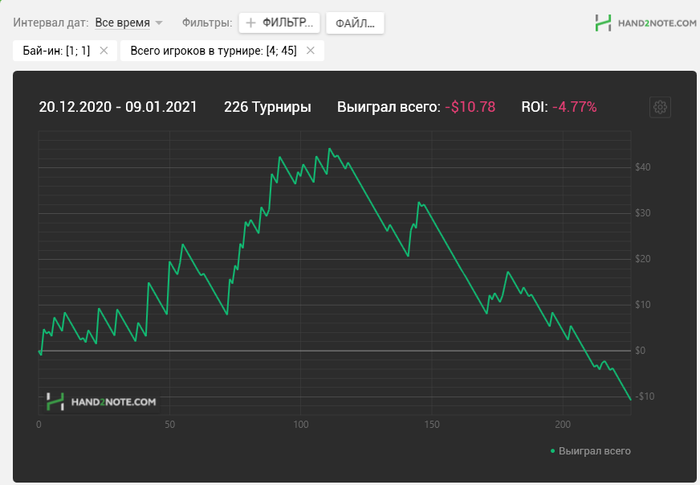
Task: Click the 'Бай-ин: [1; 1]' filter label
Action: (x=56, y=51)
